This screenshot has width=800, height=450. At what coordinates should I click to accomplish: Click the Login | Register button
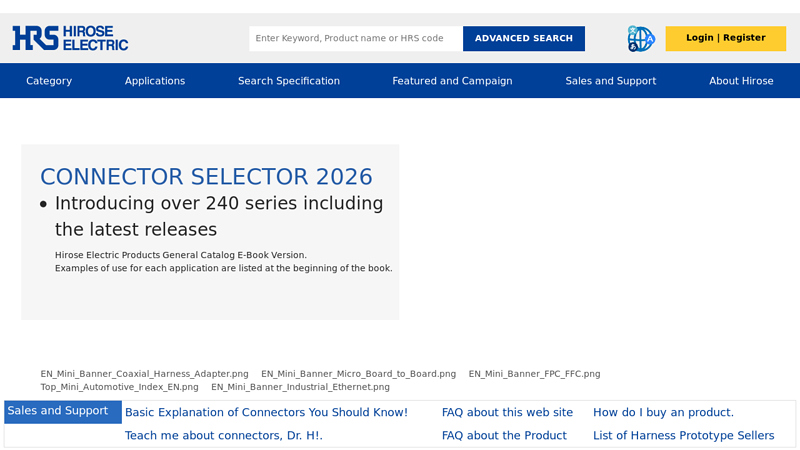pos(725,38)
